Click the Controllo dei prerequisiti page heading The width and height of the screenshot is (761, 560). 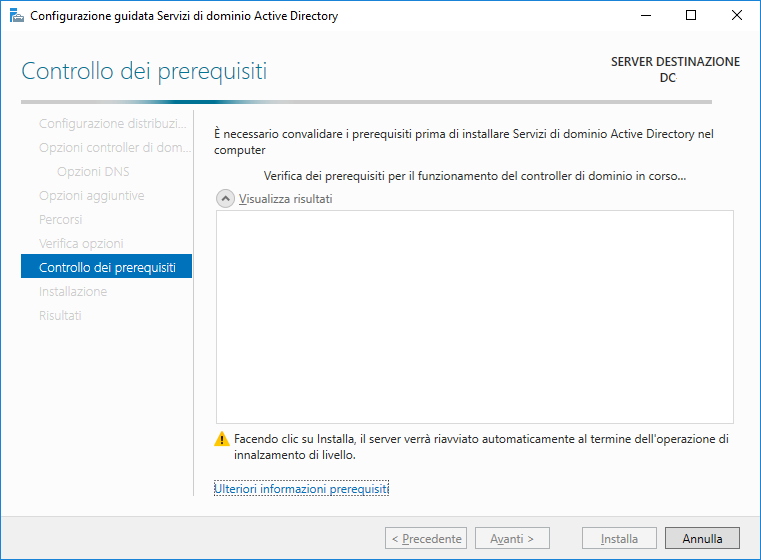pyautogui.click(x=144, y=71)
